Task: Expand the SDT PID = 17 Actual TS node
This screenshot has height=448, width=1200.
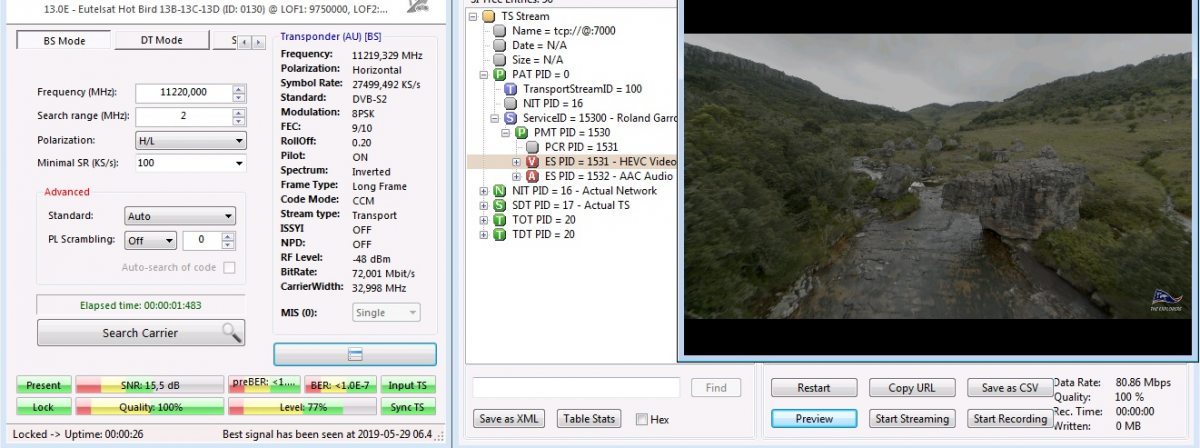Action: click(485, 205)
